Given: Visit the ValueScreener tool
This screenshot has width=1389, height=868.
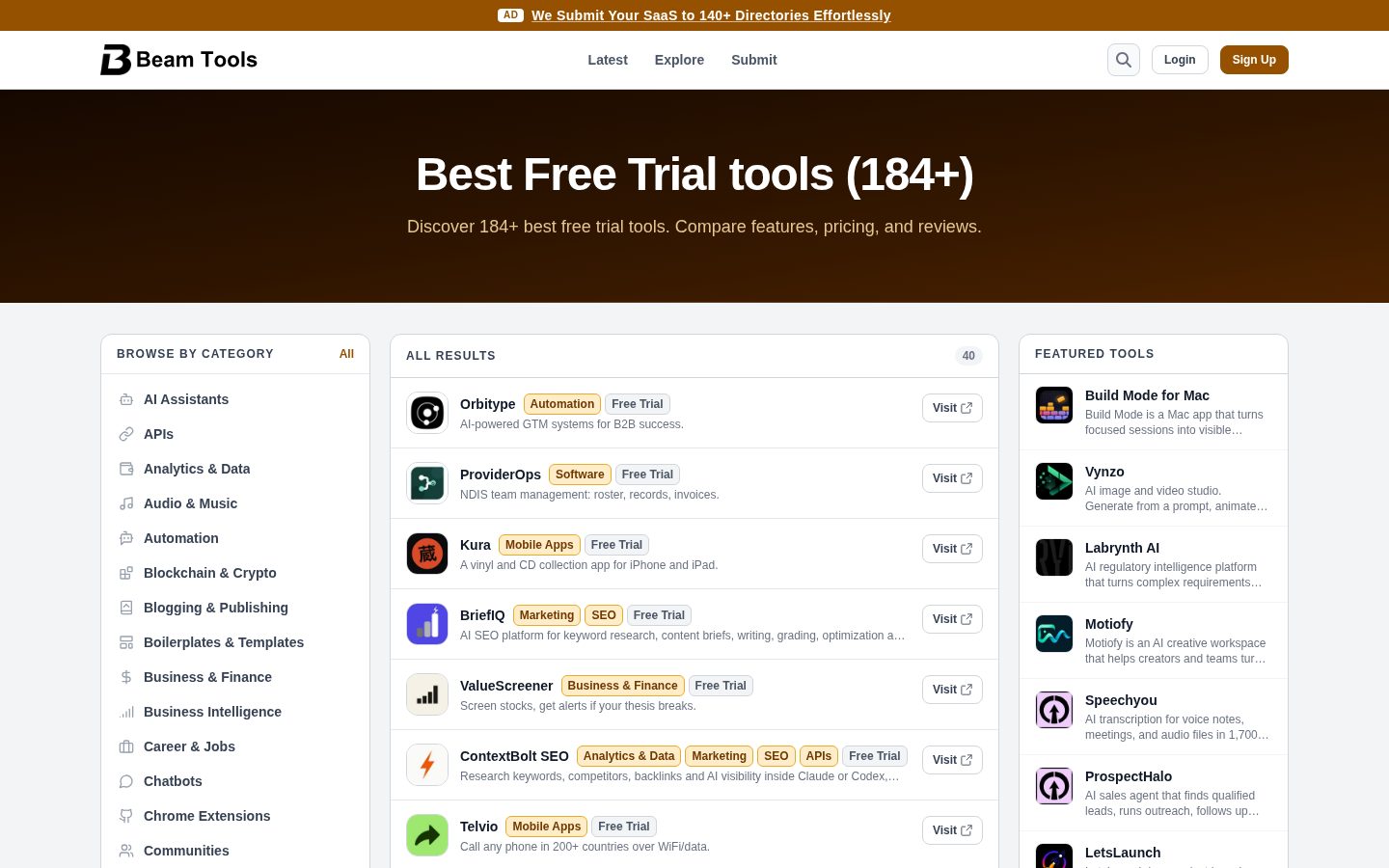Looking at the screenshot, I should [x=952, y=690].
